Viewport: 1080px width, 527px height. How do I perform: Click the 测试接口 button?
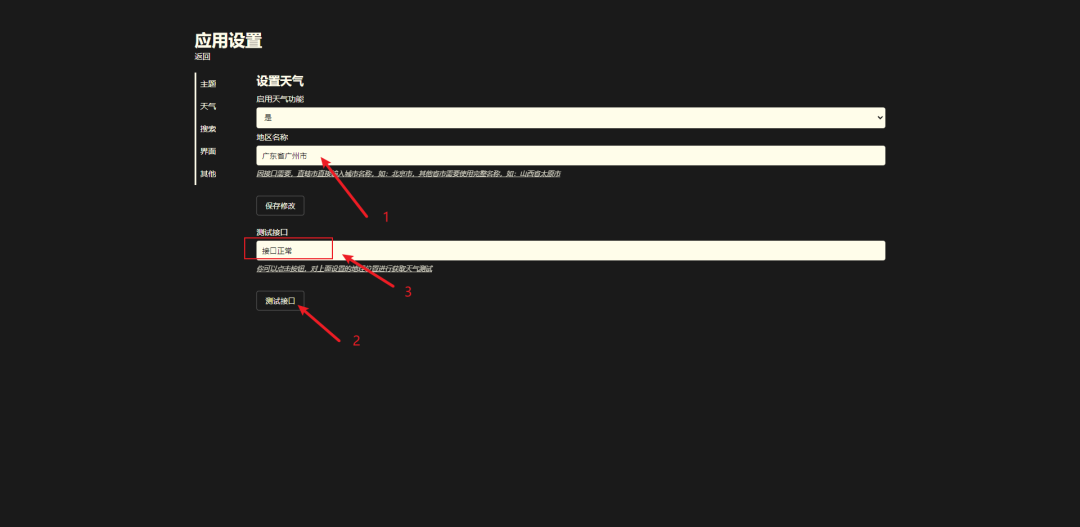pos(280,301)
